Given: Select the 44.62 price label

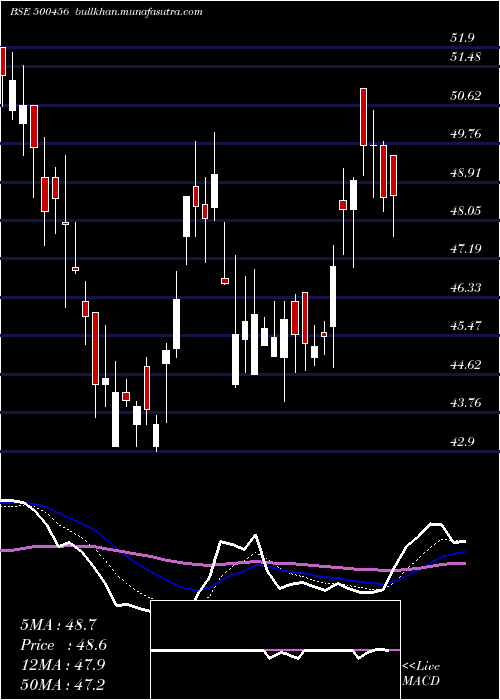Looking at the screenshot, I should point(466,364).
